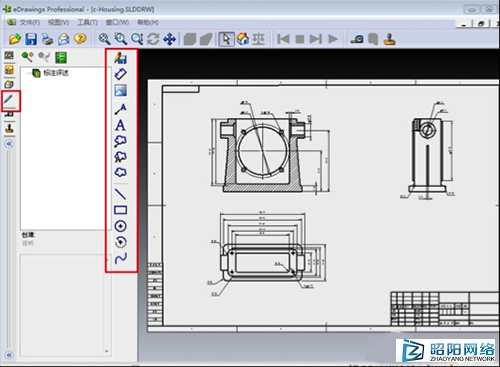Select the text with leader markup tool
The height and width of the screenshot is (367, 500).
pos(121,109)
